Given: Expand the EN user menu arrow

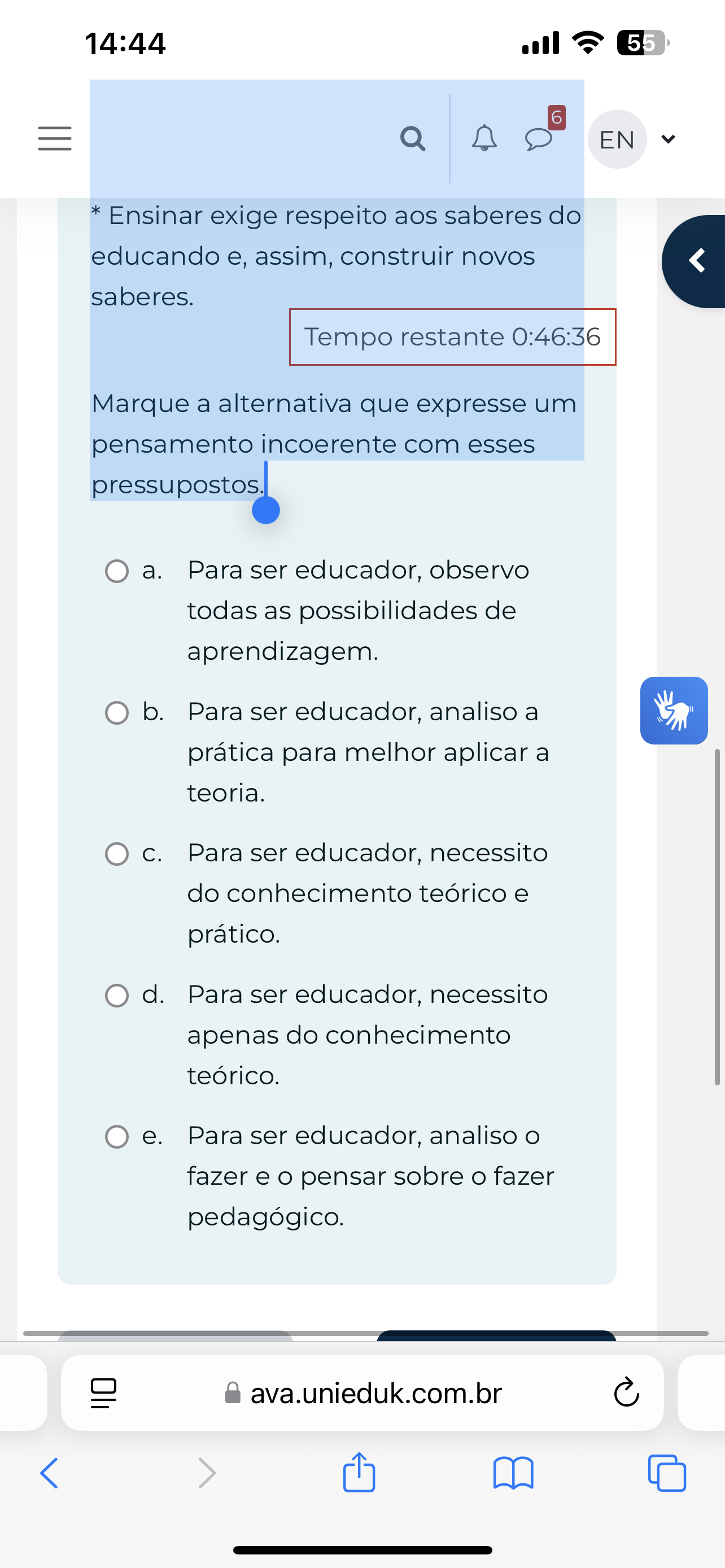Looking at the screenshot, I should (x=669, y=139).
